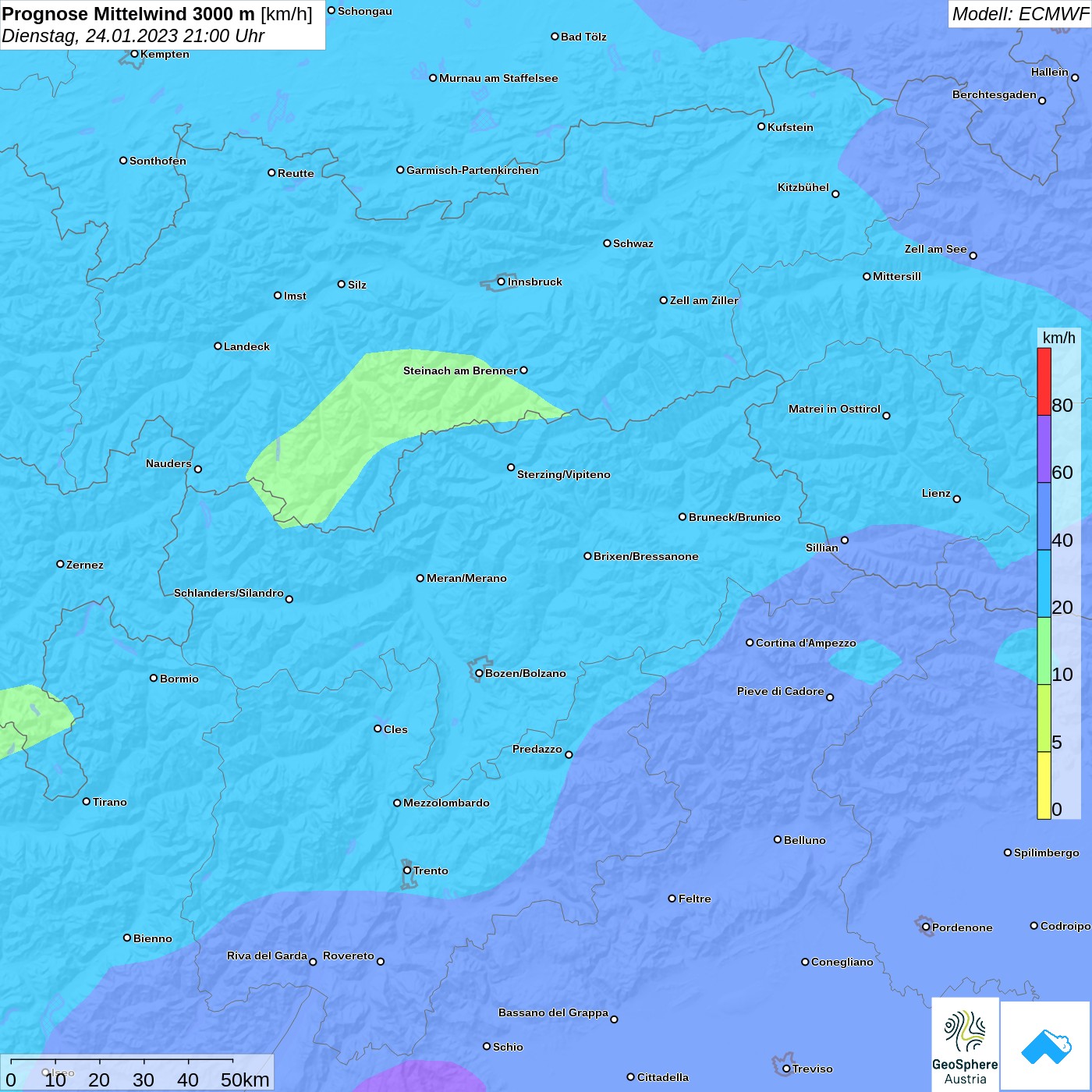Click the 'Matrei in Osttirol' label

pyautogui.click(x=835, y=409)
